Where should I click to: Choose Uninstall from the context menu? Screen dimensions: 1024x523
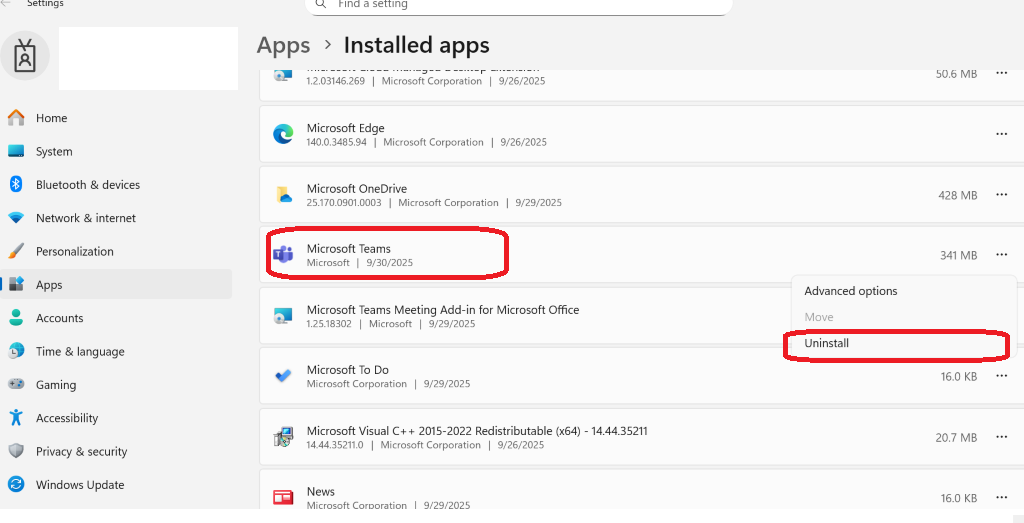[x=904, y=343]
